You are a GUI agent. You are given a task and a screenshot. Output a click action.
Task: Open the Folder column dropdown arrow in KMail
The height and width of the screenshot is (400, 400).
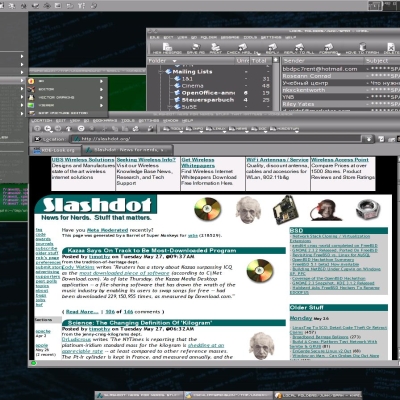(x=174, y=61)
